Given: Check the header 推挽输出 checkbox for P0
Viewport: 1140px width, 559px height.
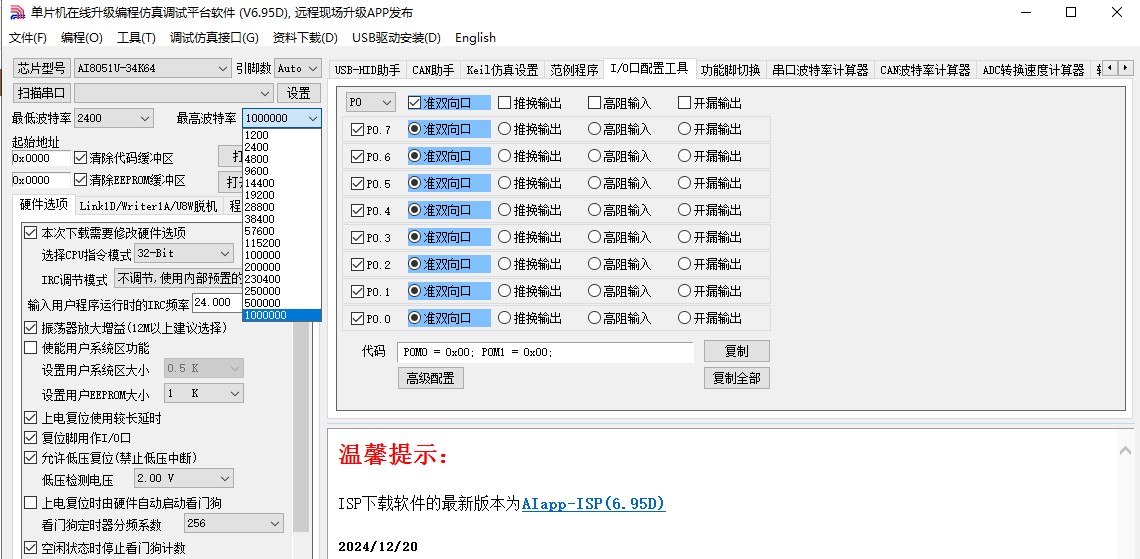Looking at the screenshot, I should [505, 103].
